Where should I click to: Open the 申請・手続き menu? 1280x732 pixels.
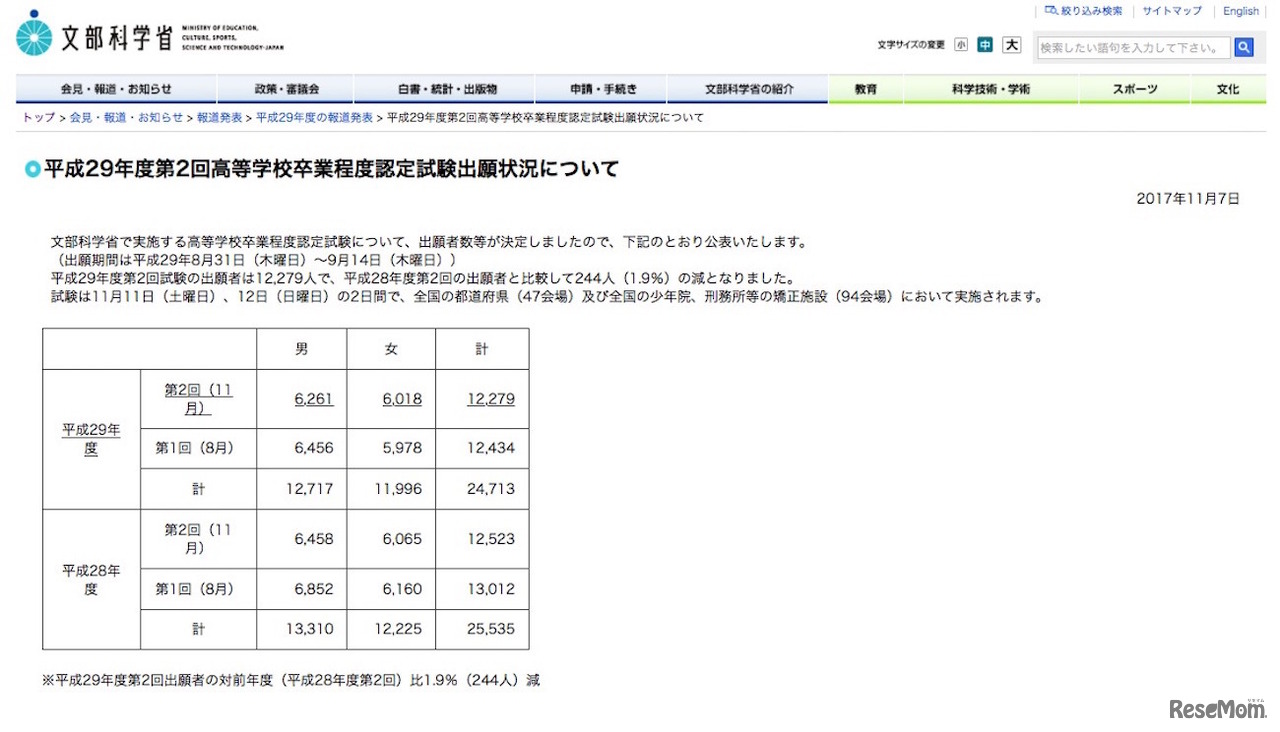[x=600, y=88]
